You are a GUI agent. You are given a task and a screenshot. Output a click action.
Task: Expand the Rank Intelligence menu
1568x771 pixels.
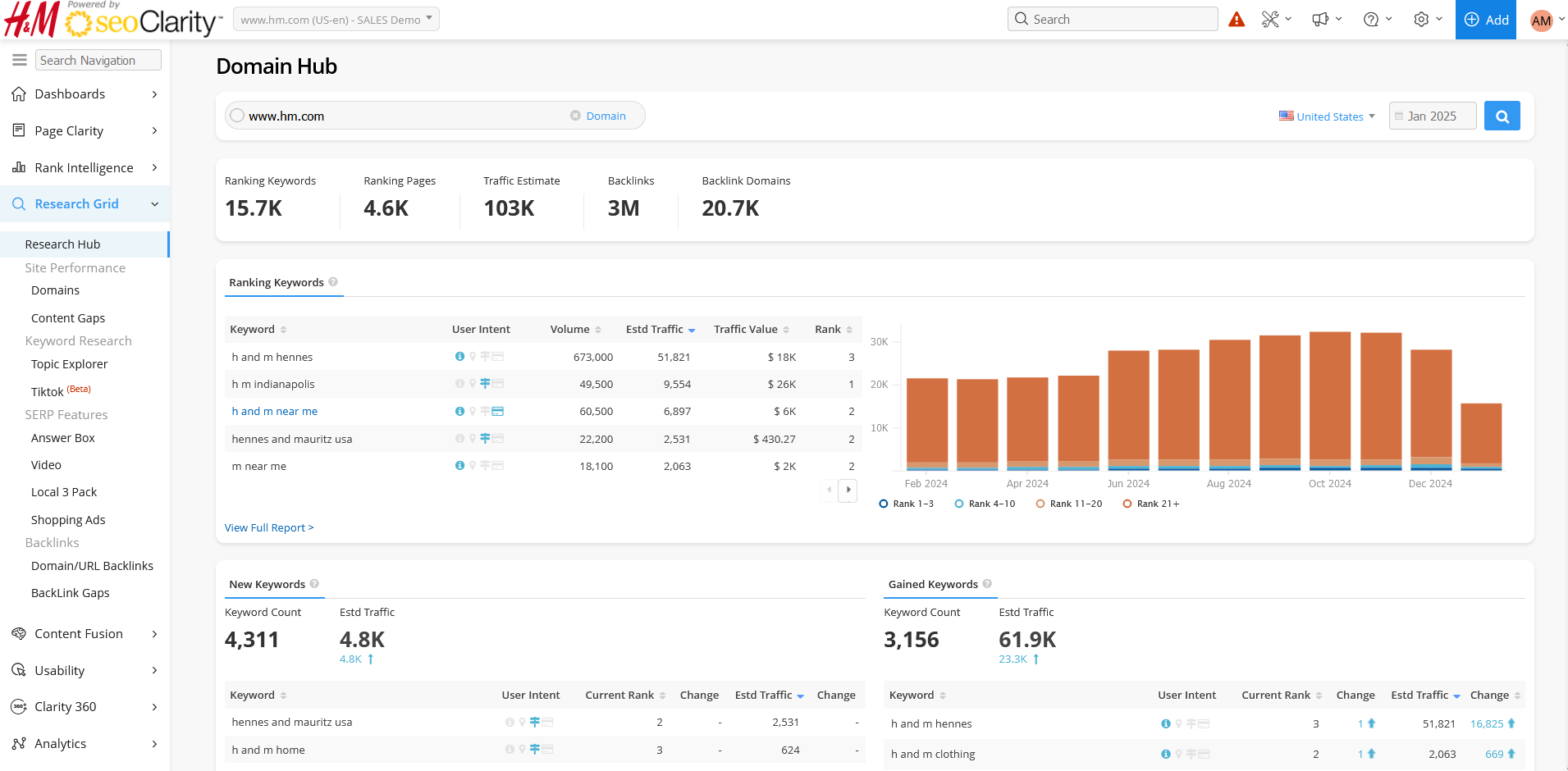coord(85,167)
